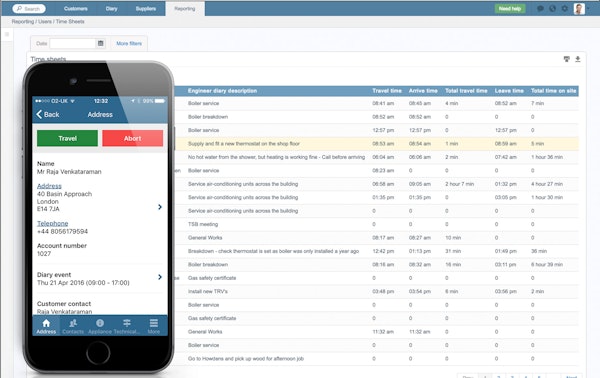Open the chat messages icon in header
Screen dimensions: 600x378
(x=540, y=8)
